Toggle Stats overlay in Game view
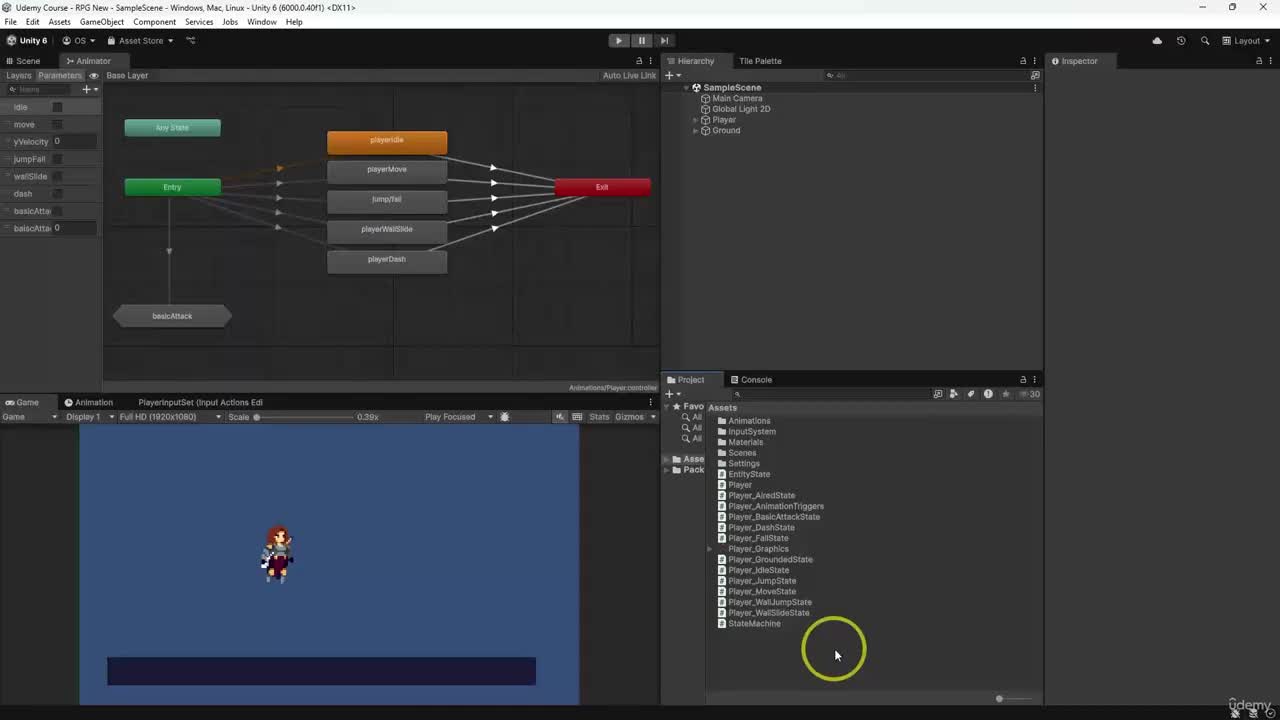This screenshot has width=1280, height=720. (599, 417)
